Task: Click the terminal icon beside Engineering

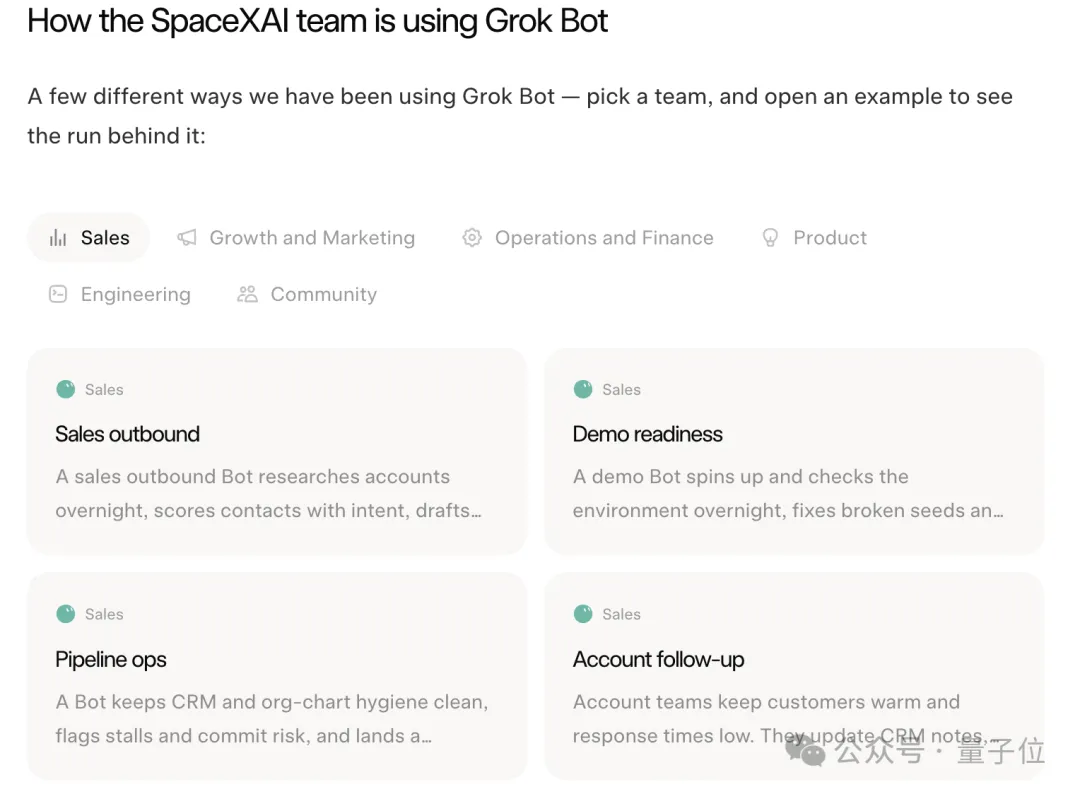Action: 58,294
